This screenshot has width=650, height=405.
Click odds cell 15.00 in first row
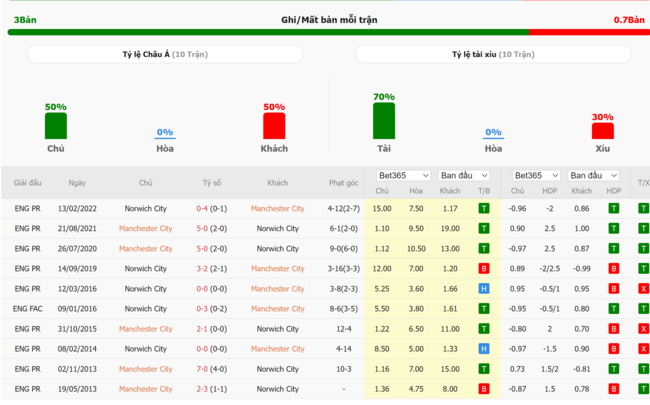[x=382, y=209]
